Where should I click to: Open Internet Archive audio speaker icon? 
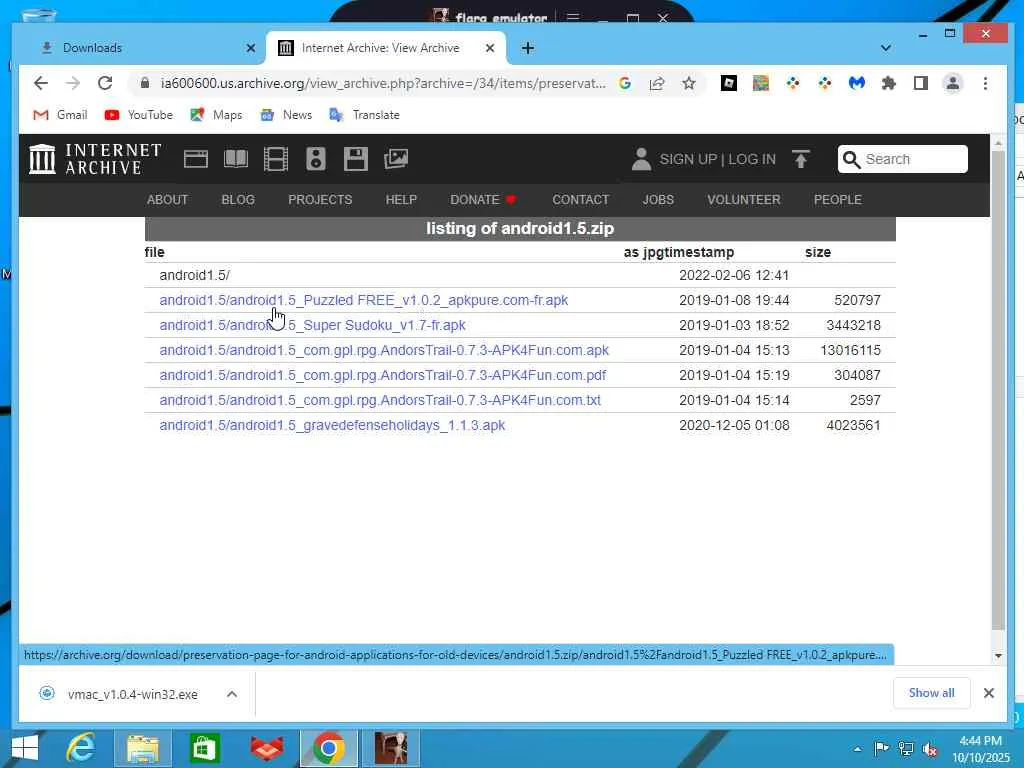(x=315, y=159)
